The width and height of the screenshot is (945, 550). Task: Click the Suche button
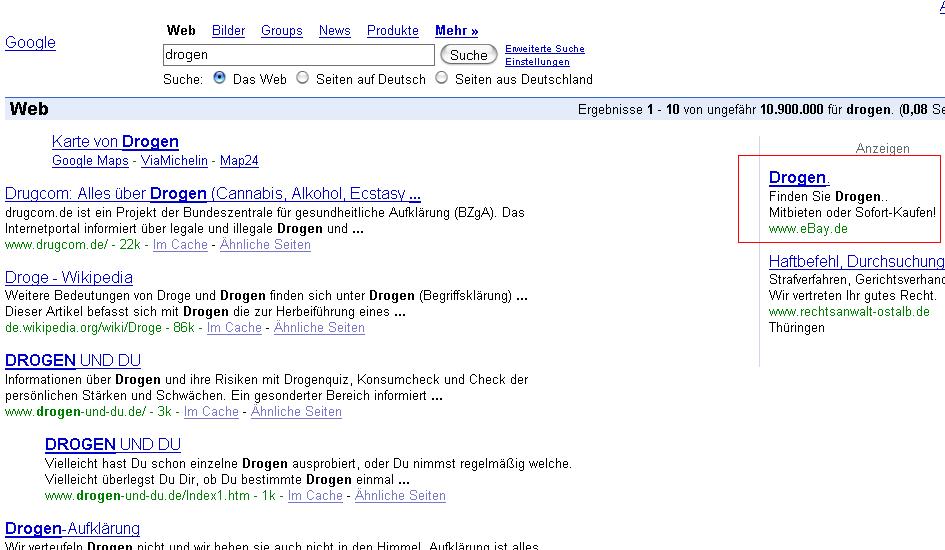click(x=469, y=55)
